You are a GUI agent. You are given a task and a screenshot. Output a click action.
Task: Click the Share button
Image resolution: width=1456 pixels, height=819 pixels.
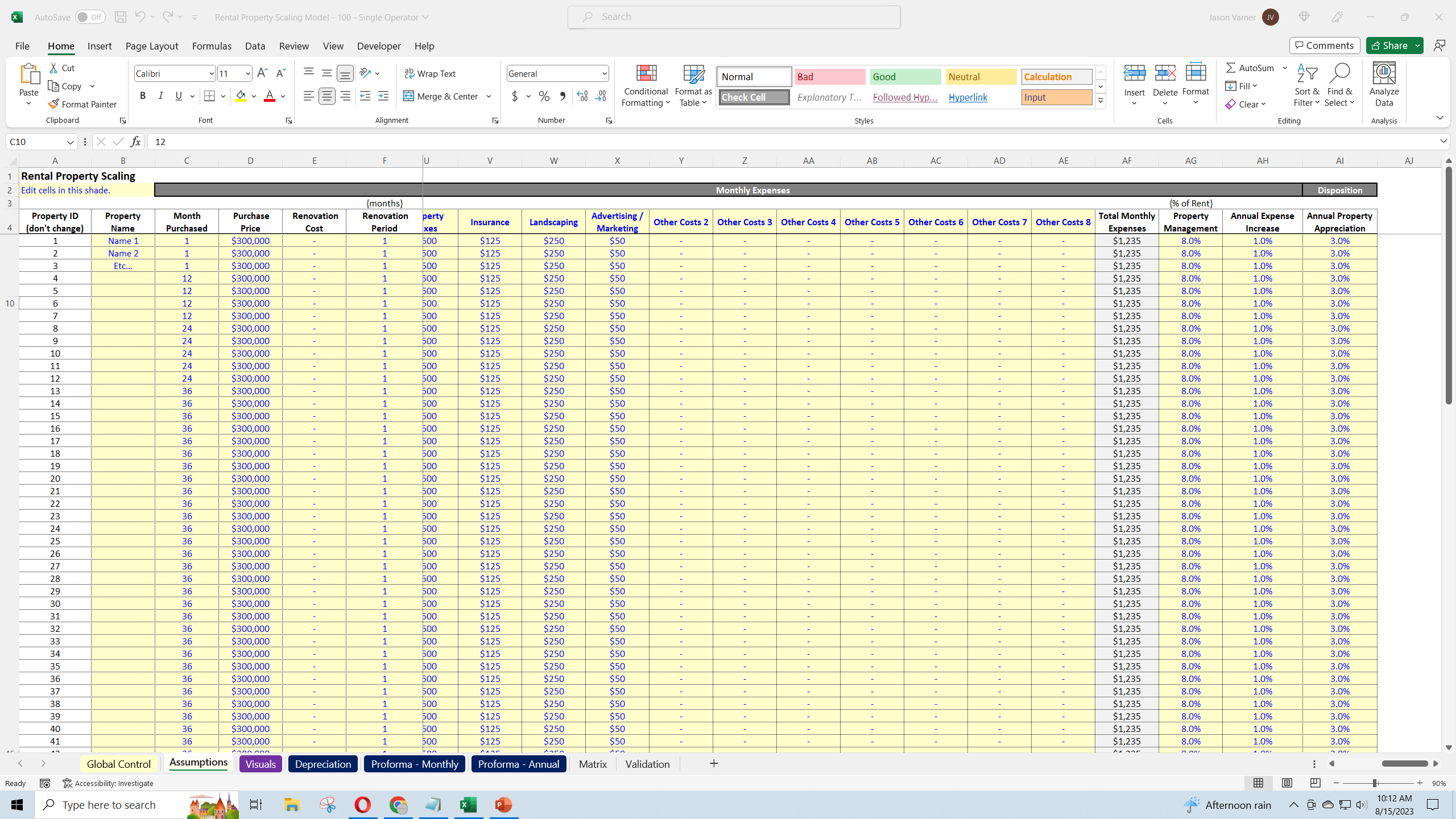pyautogui.click(x=1388, y=45)
